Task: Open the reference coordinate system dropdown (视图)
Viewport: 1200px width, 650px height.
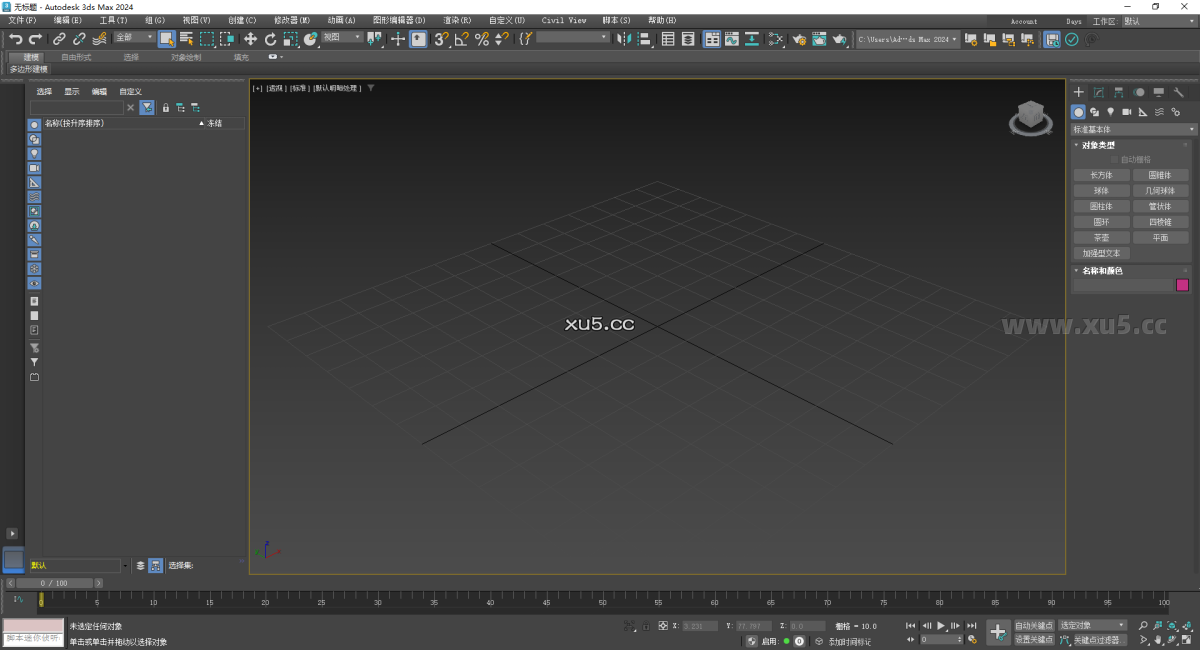Action: [340, 37]
